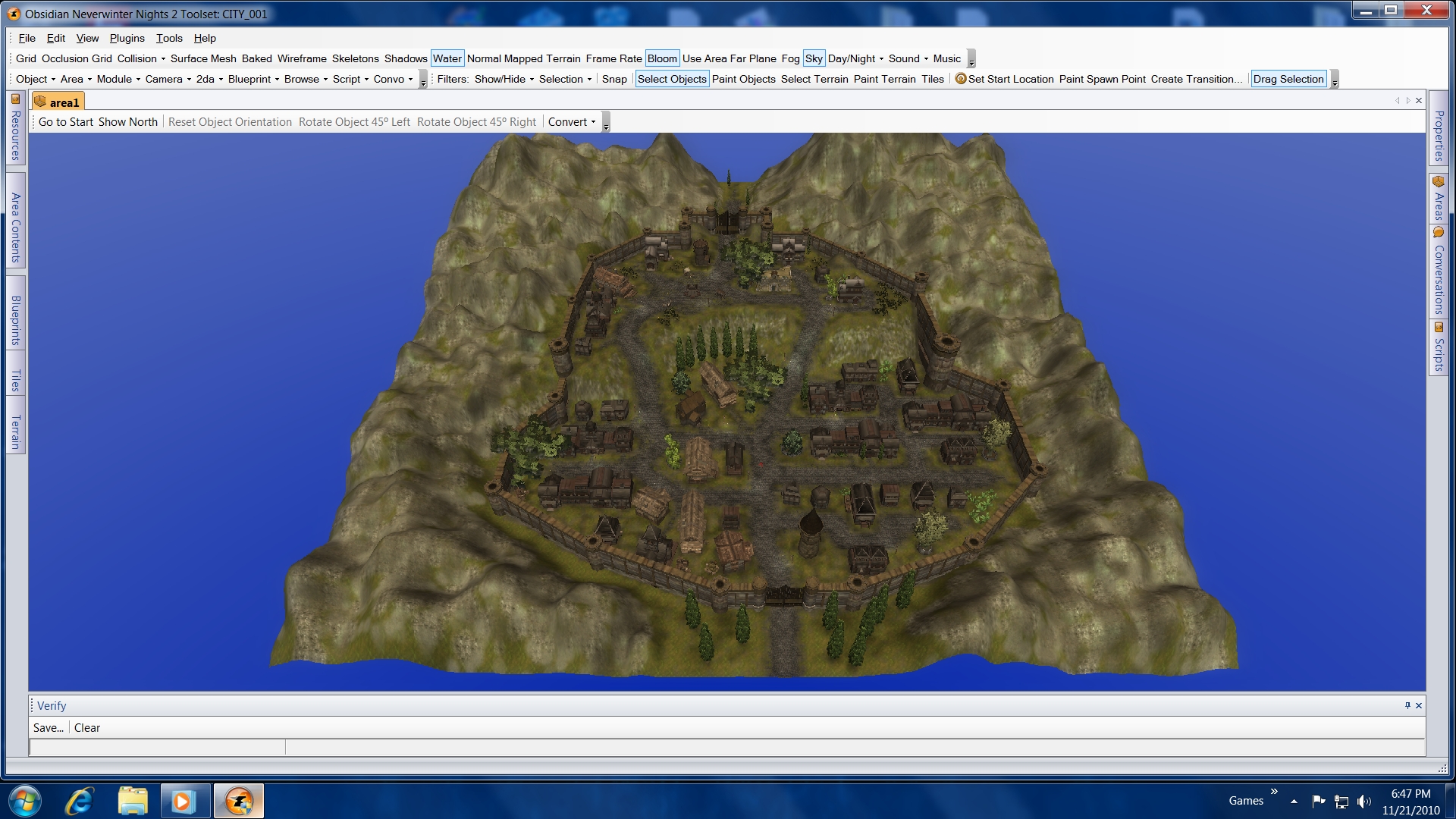Open Internet Explorer from the taskbar
The width and height of the screenshot is (1456, 819).
79,801
